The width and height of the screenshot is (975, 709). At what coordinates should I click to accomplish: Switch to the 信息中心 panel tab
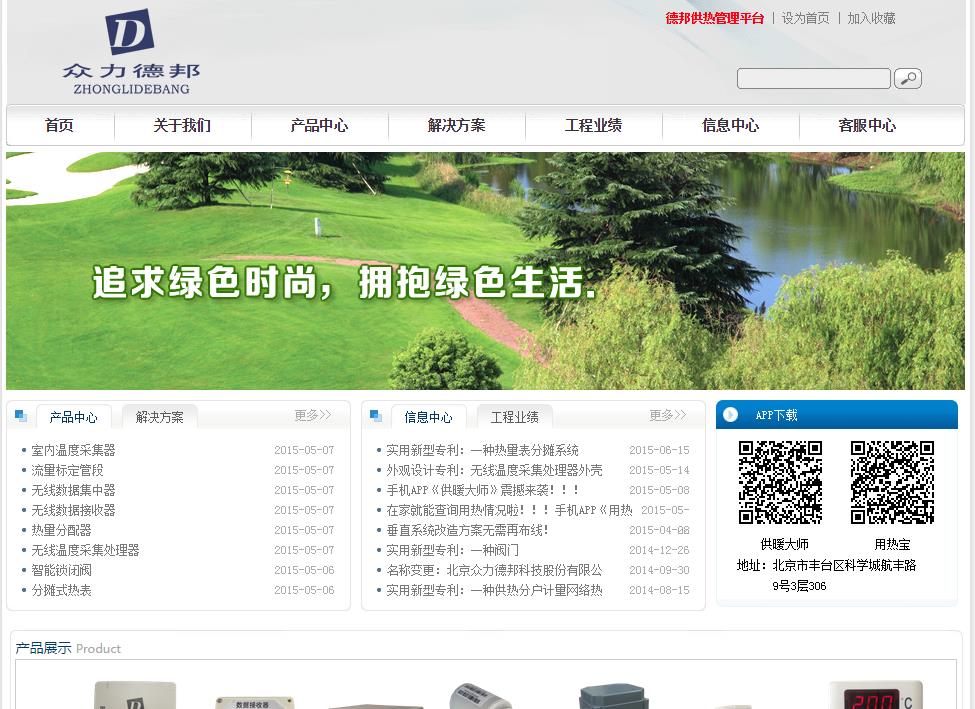click(x=428, y=417)
